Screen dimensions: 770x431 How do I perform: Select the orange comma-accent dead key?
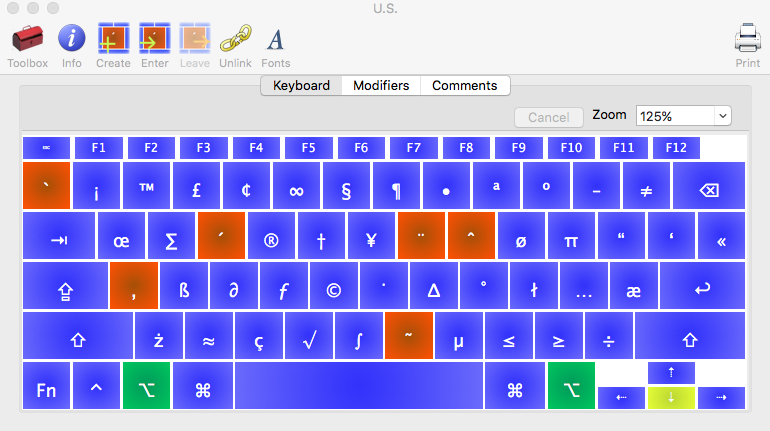[134, 286]
